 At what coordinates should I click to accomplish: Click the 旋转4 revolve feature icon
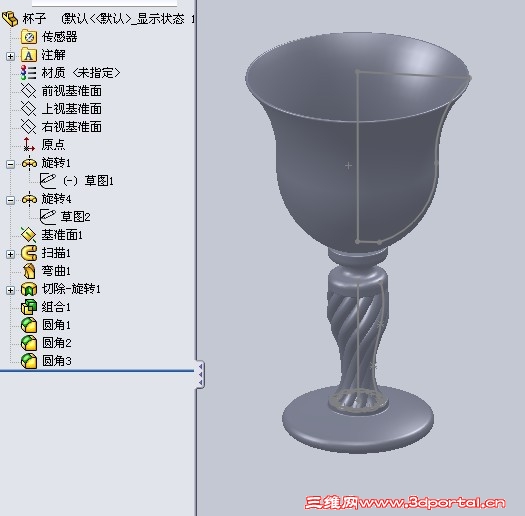(x=29, y=199)
